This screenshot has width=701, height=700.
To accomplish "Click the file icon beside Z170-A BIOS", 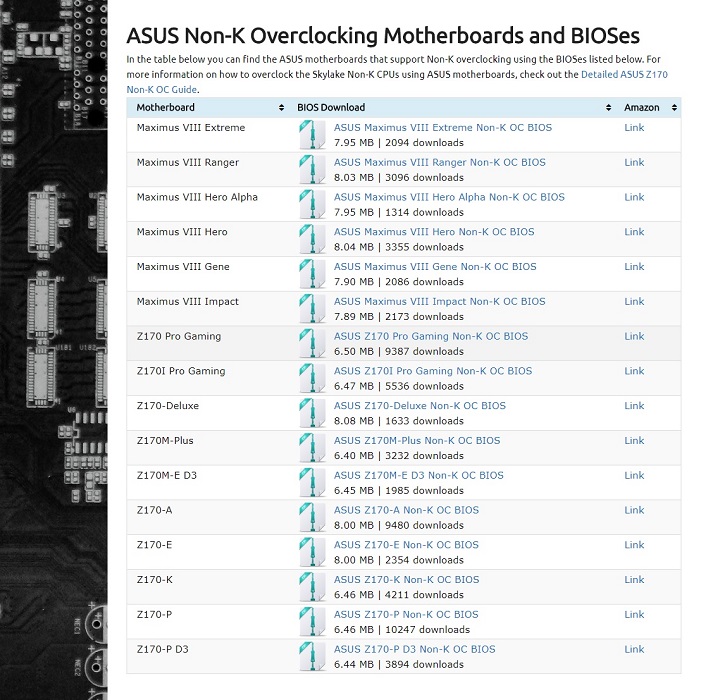I will click(312, 517).
